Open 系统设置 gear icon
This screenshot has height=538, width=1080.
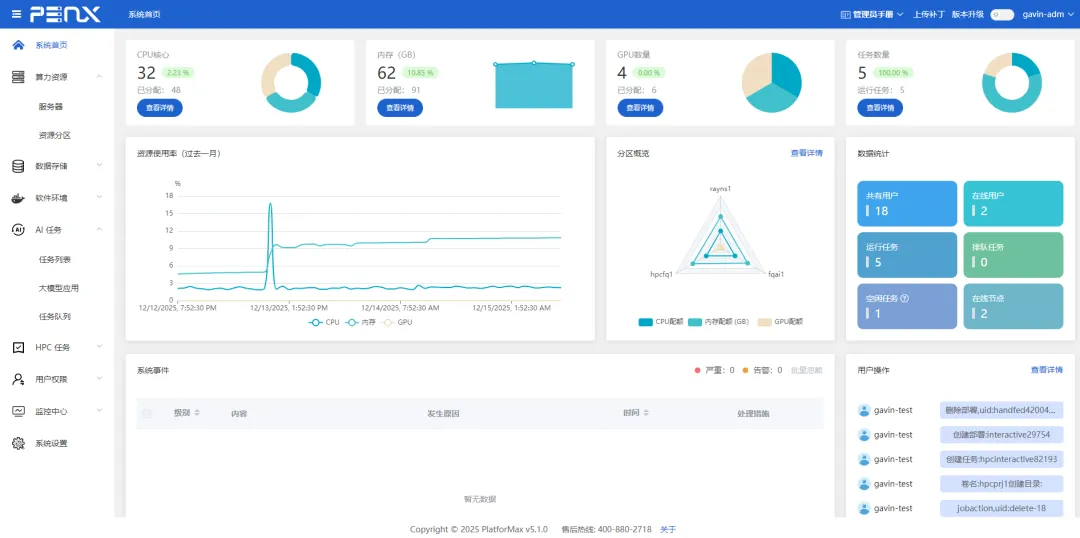[x=19, y=444]
